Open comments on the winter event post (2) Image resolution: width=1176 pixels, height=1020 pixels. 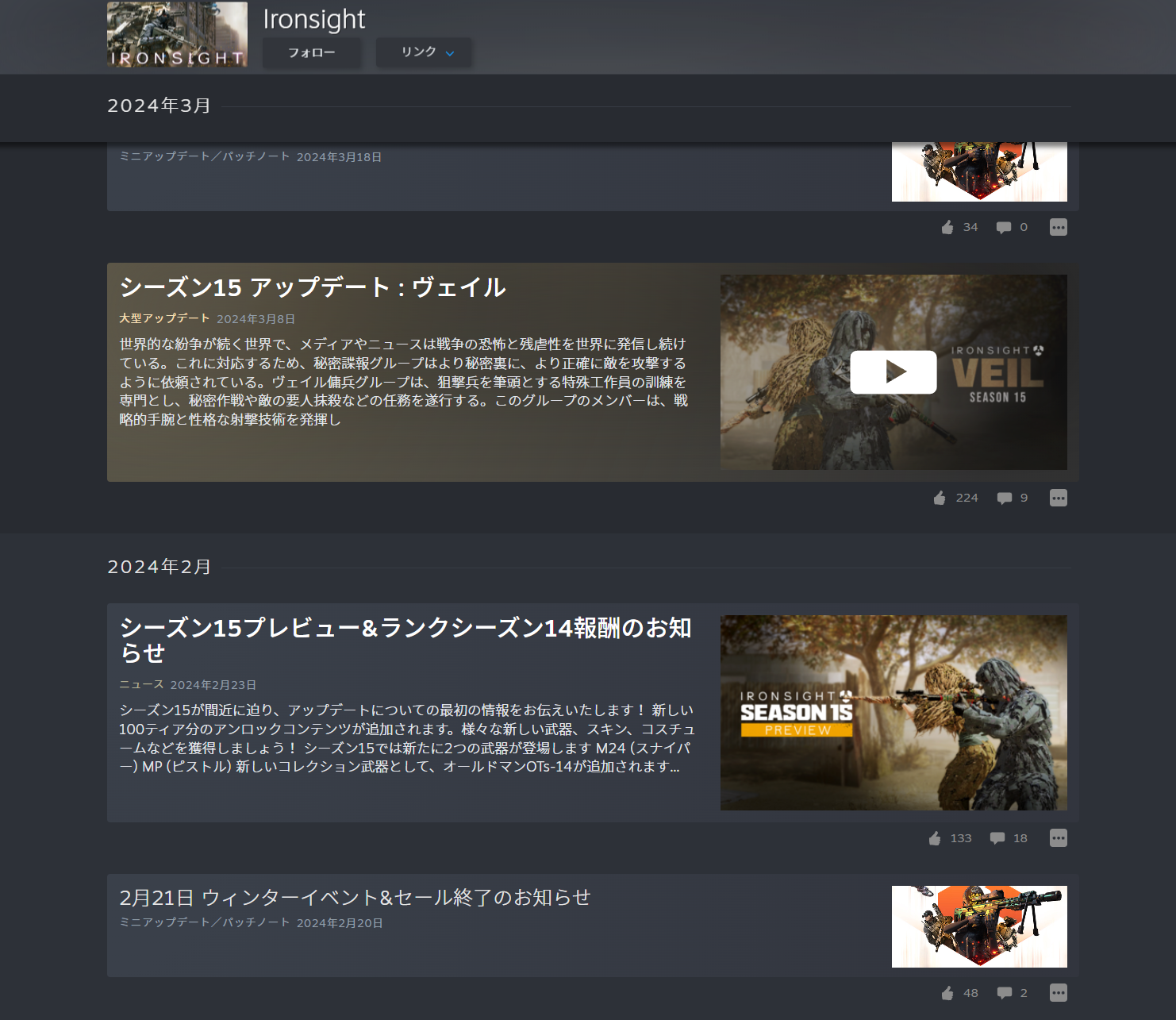tap(1004, 993)
